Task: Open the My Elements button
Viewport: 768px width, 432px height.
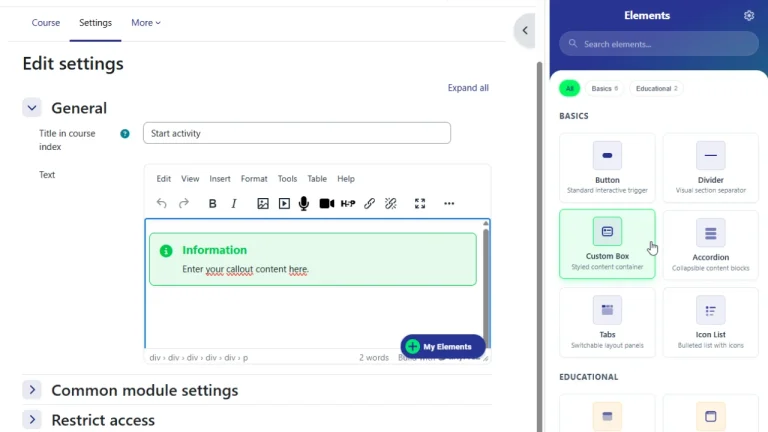Action: pyautogui.click(x=443, y=346)
